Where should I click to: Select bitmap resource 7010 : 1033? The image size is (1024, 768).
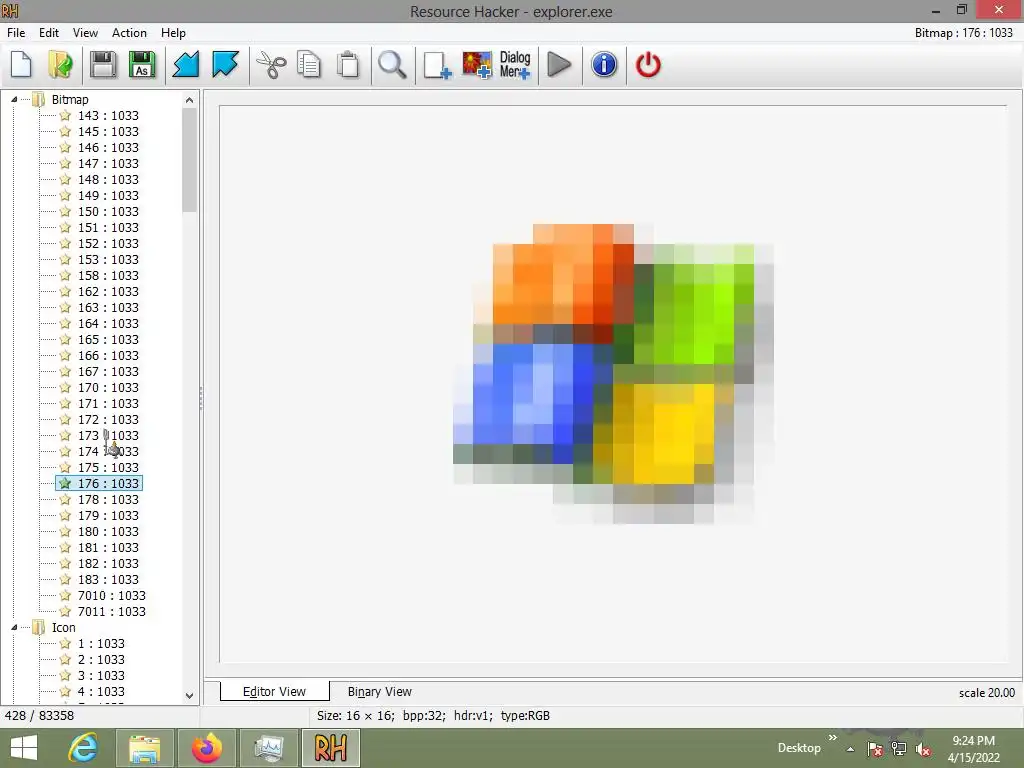(x=112, y=596)
